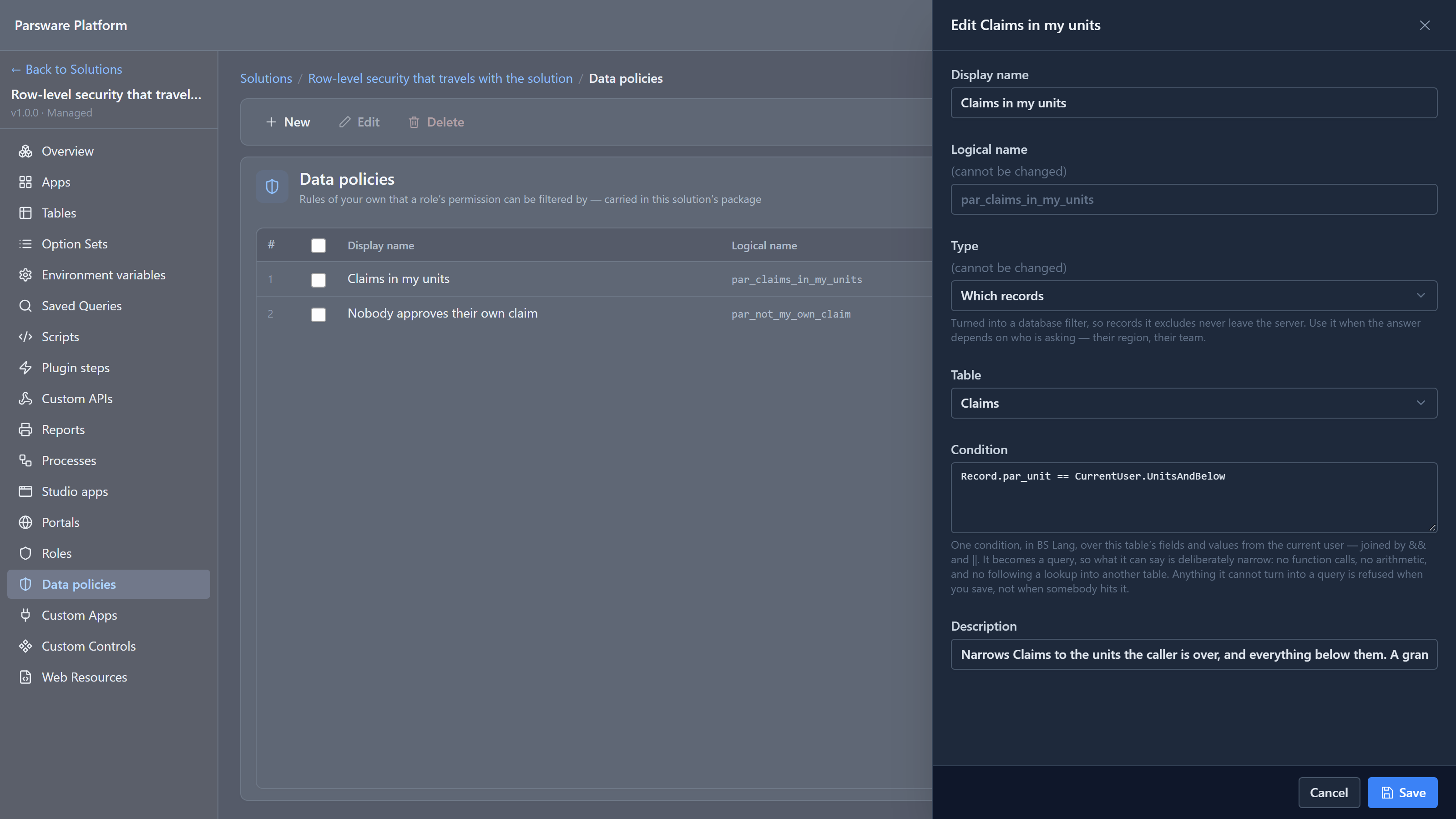The image size is (1456, 819).
Task: Open the Overview sidebar icon
Action: pos(25,151)
